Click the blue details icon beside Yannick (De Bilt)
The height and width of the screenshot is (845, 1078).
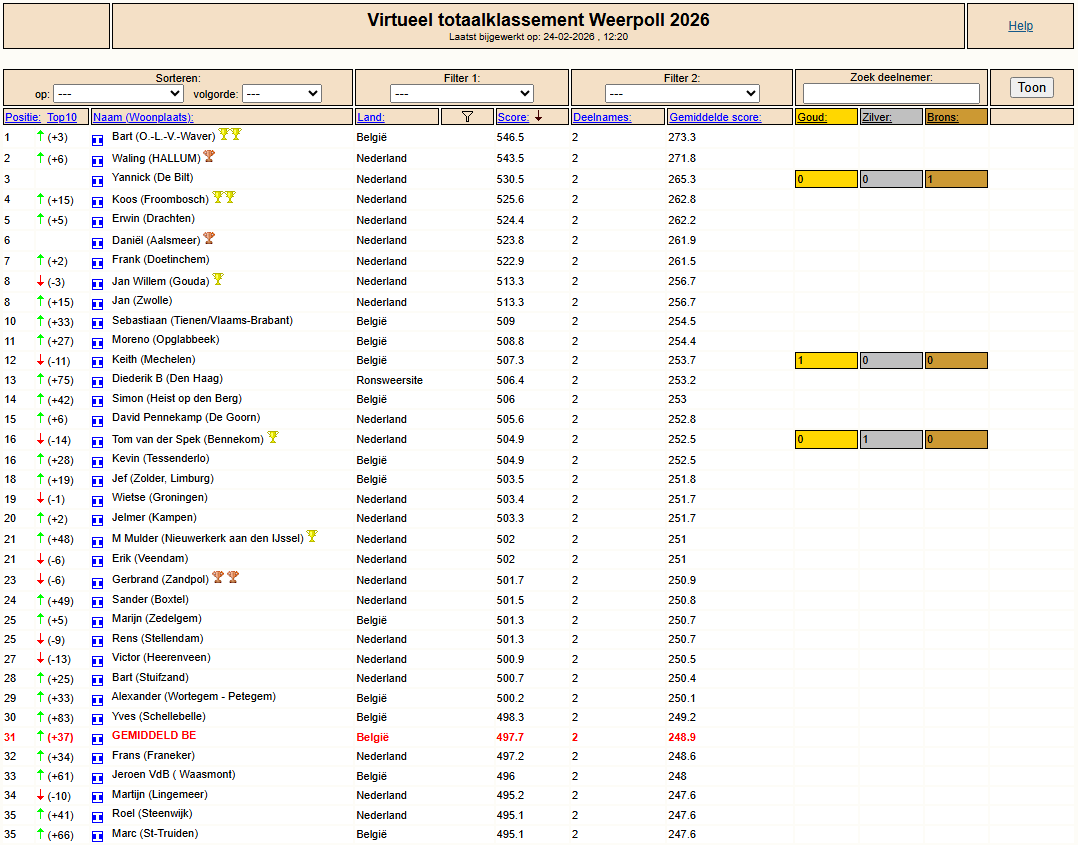pos(98,181)
